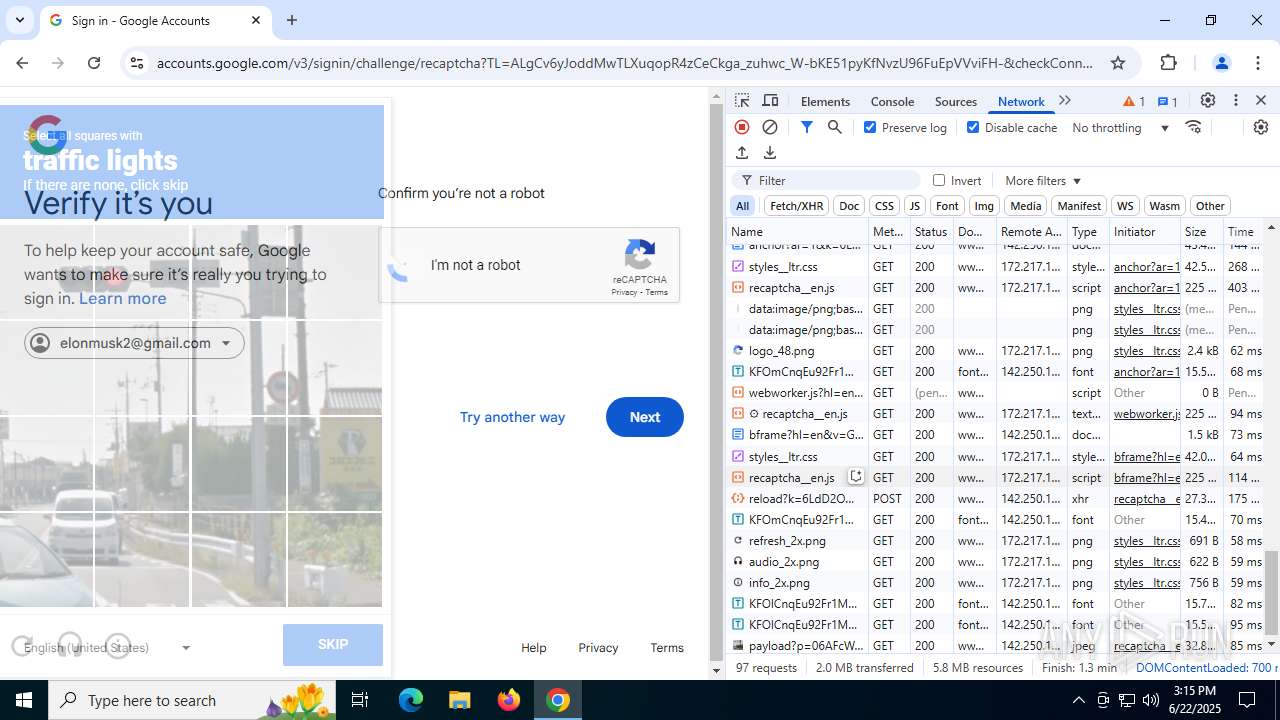1280x720 pixels.
Task: Uncheck the Disable cache checkbox
Action: coord(973,127)
